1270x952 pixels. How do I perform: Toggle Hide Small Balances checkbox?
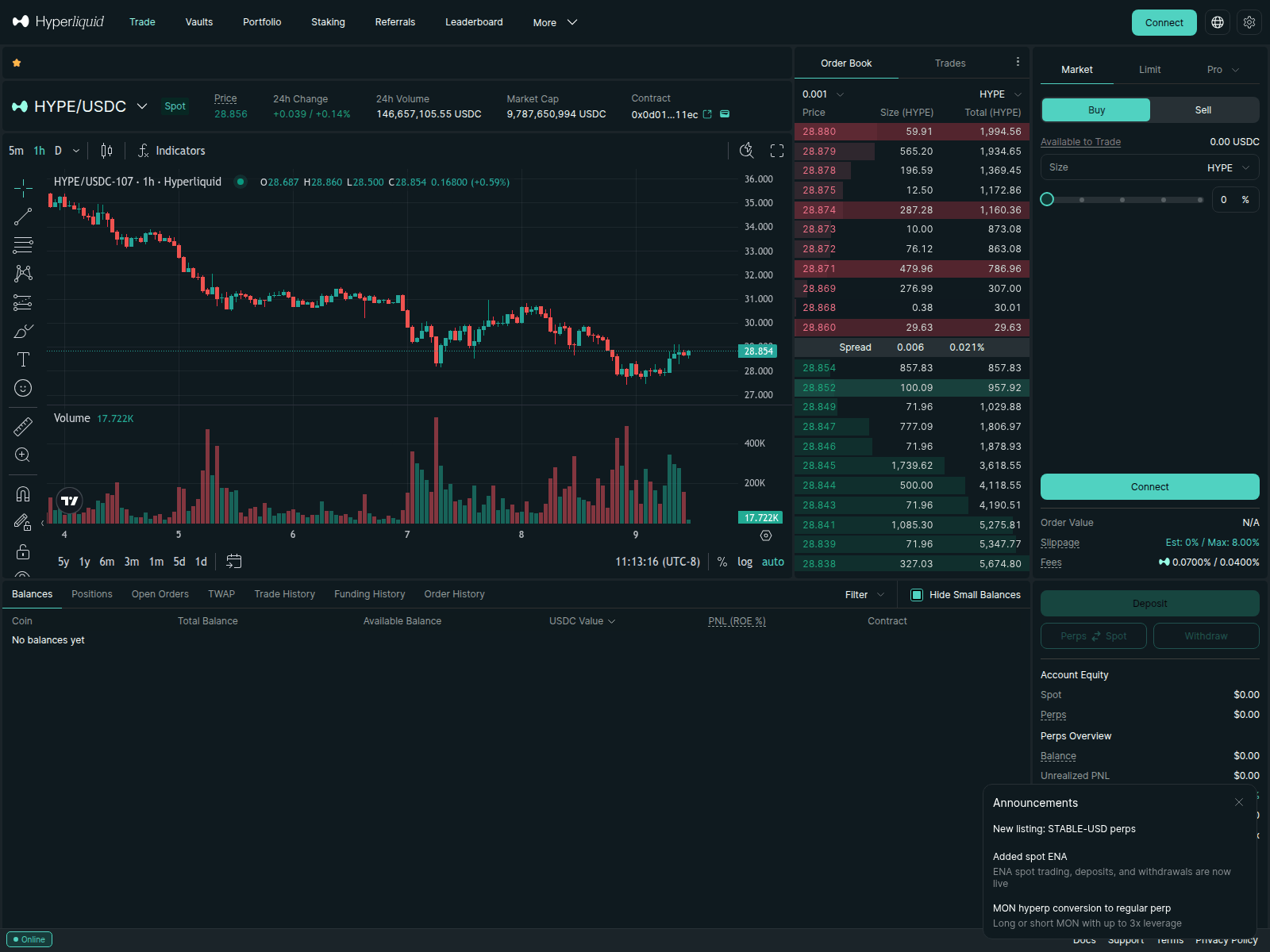coord(917,595)
